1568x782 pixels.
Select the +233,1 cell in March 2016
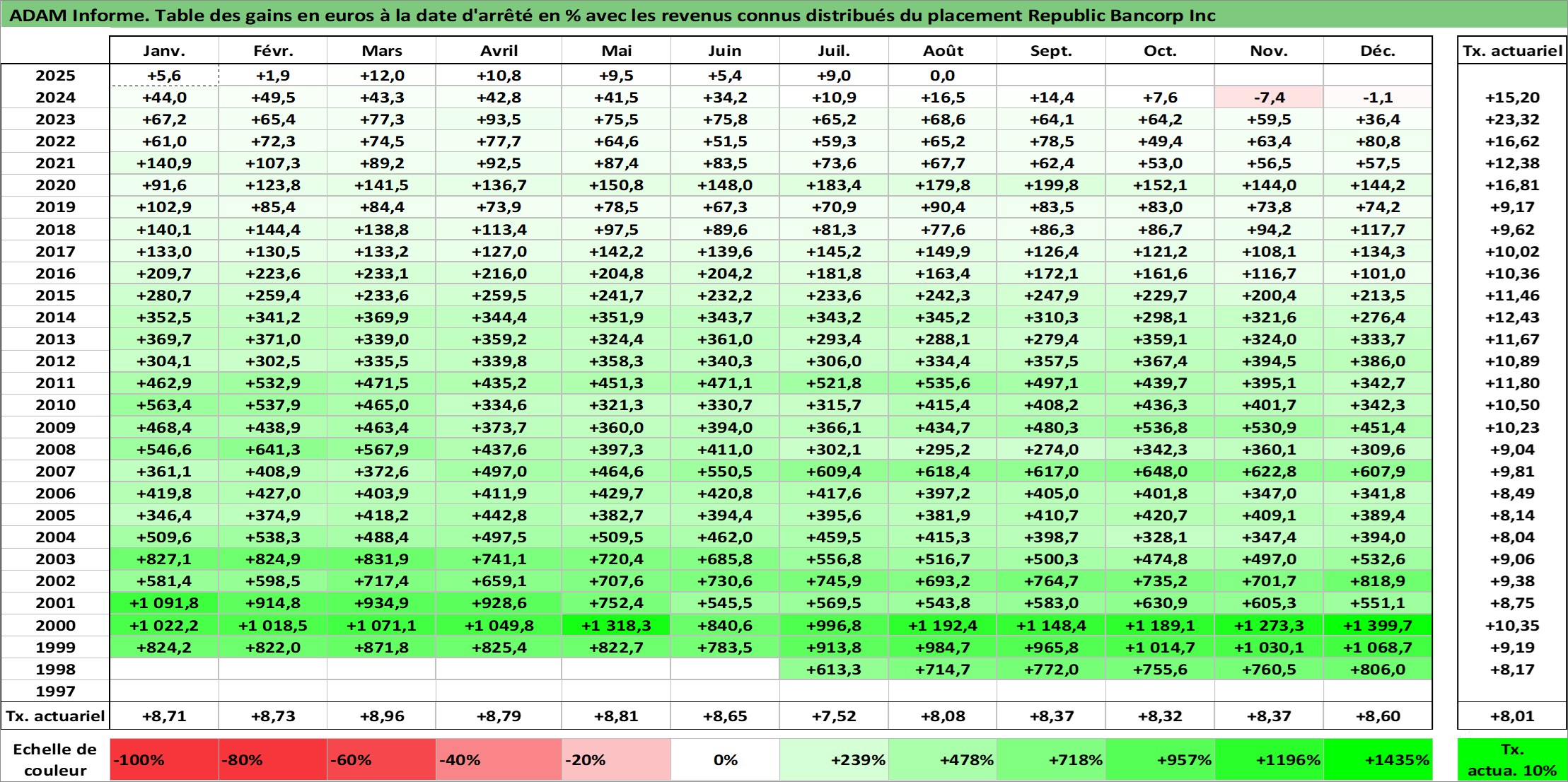tap(381, 274)
